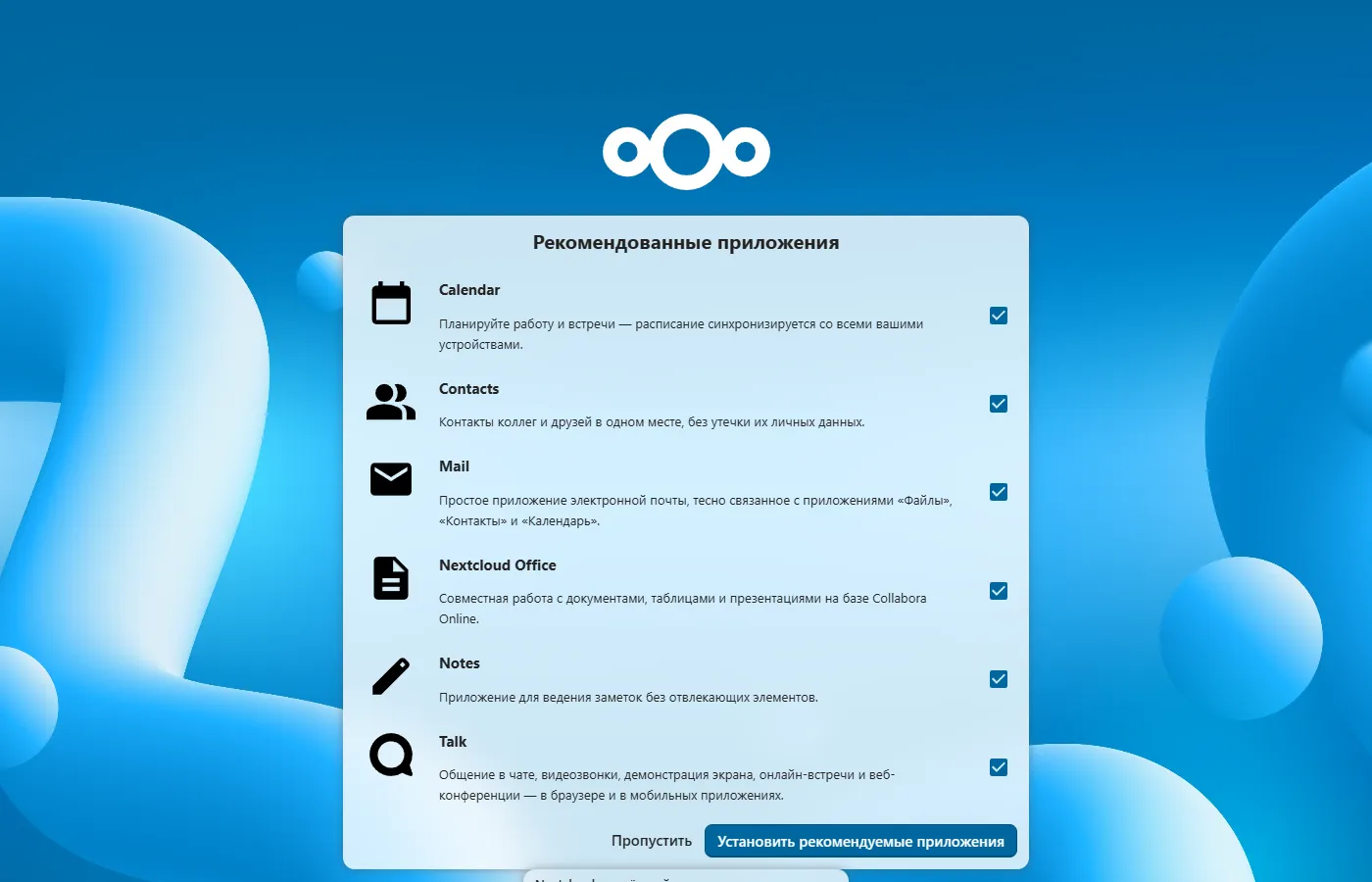Uncheck the Calendar app checkbox
Image resolution: width=1372 pixels, height=882 pixels.
tap(999, 316)
